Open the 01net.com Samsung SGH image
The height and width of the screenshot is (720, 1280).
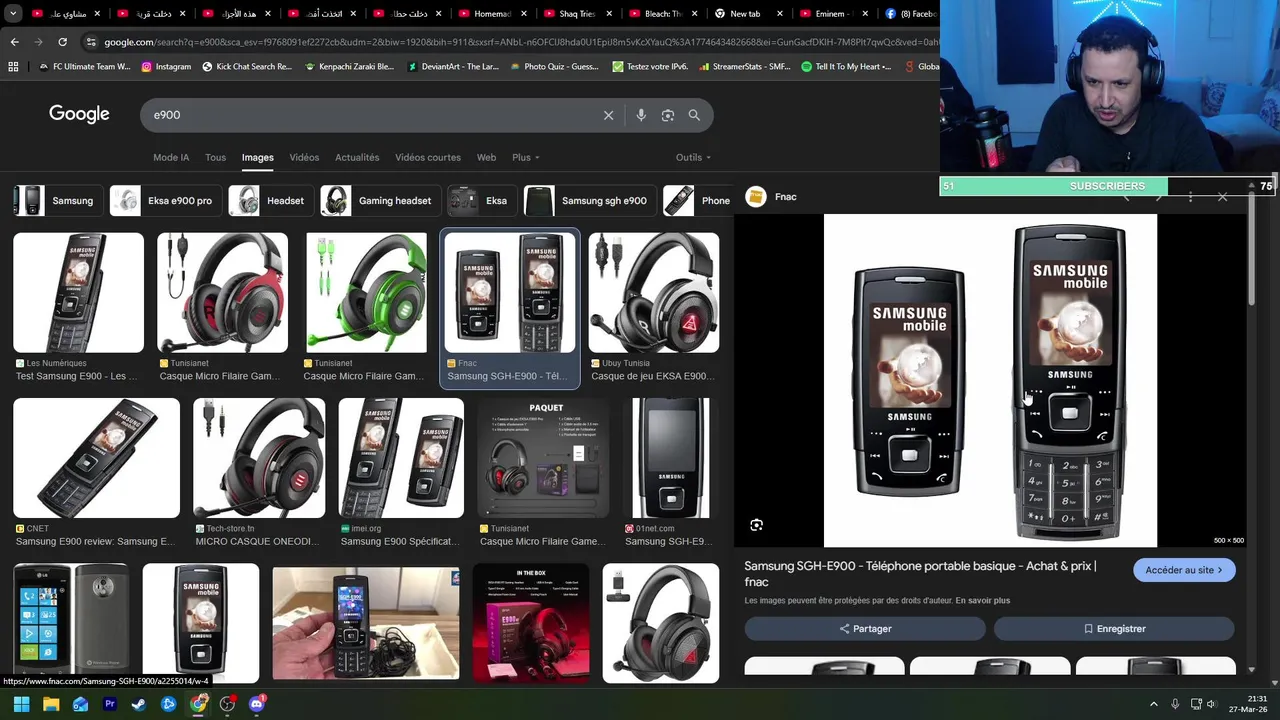[670, 458]
